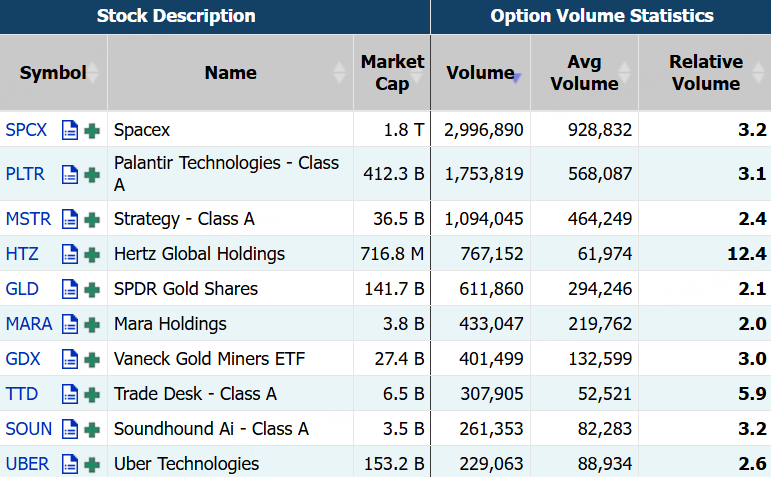
Task: Add GDX using the green plus icon
Action: (x=92, y=359)
